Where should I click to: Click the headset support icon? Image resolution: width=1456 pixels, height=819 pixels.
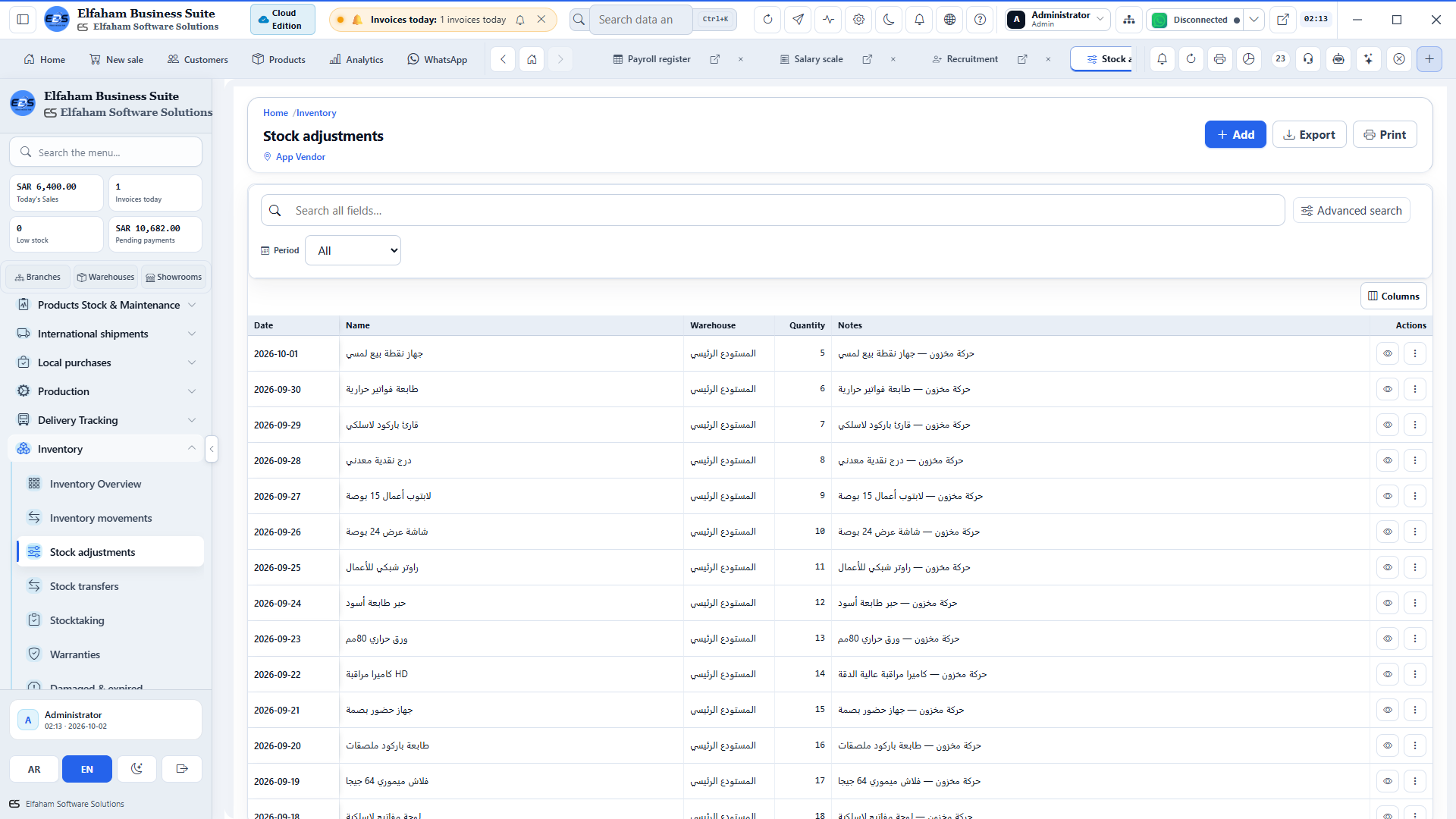click(x=1308, y=59)
